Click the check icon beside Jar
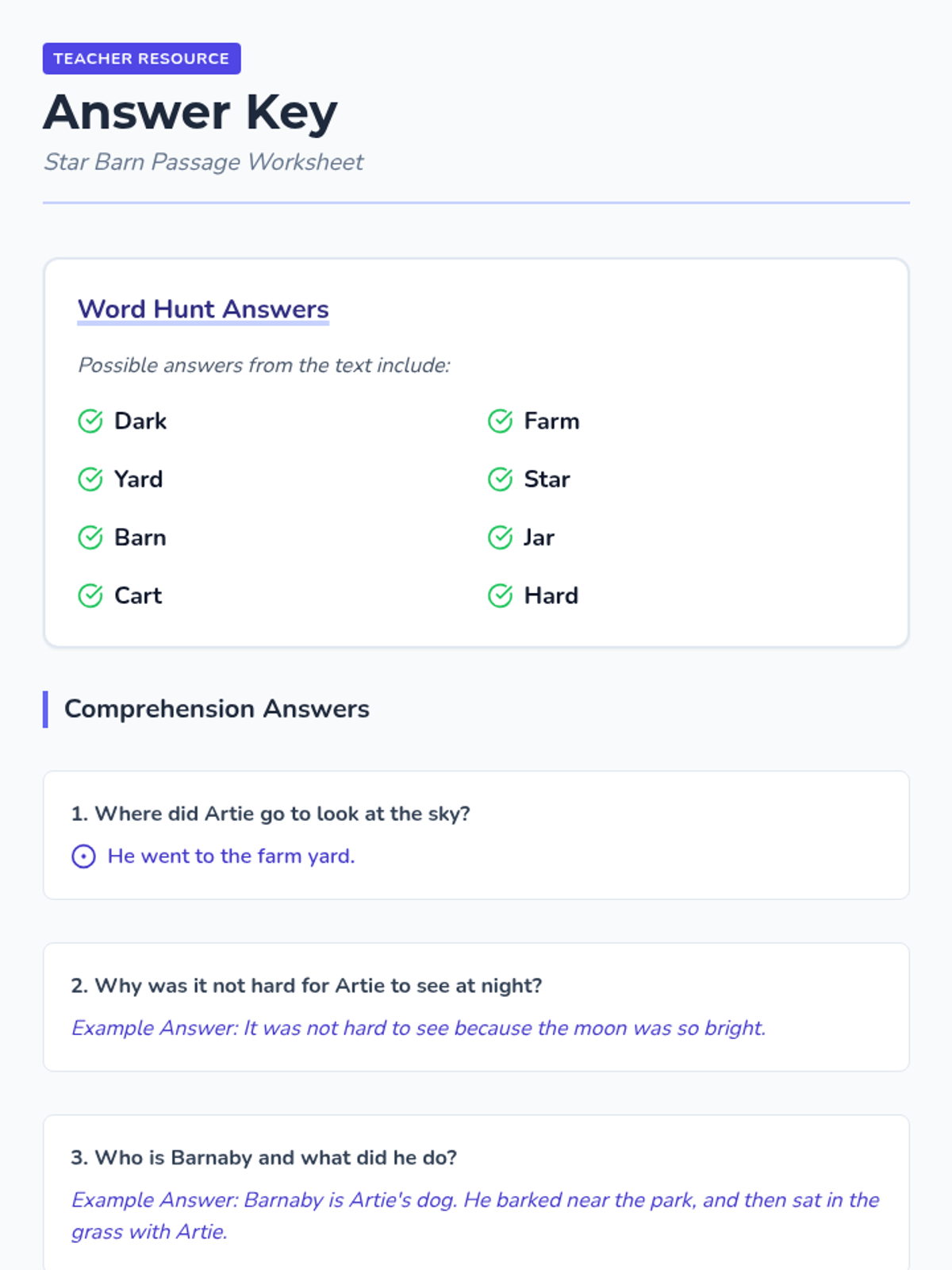 500,537
